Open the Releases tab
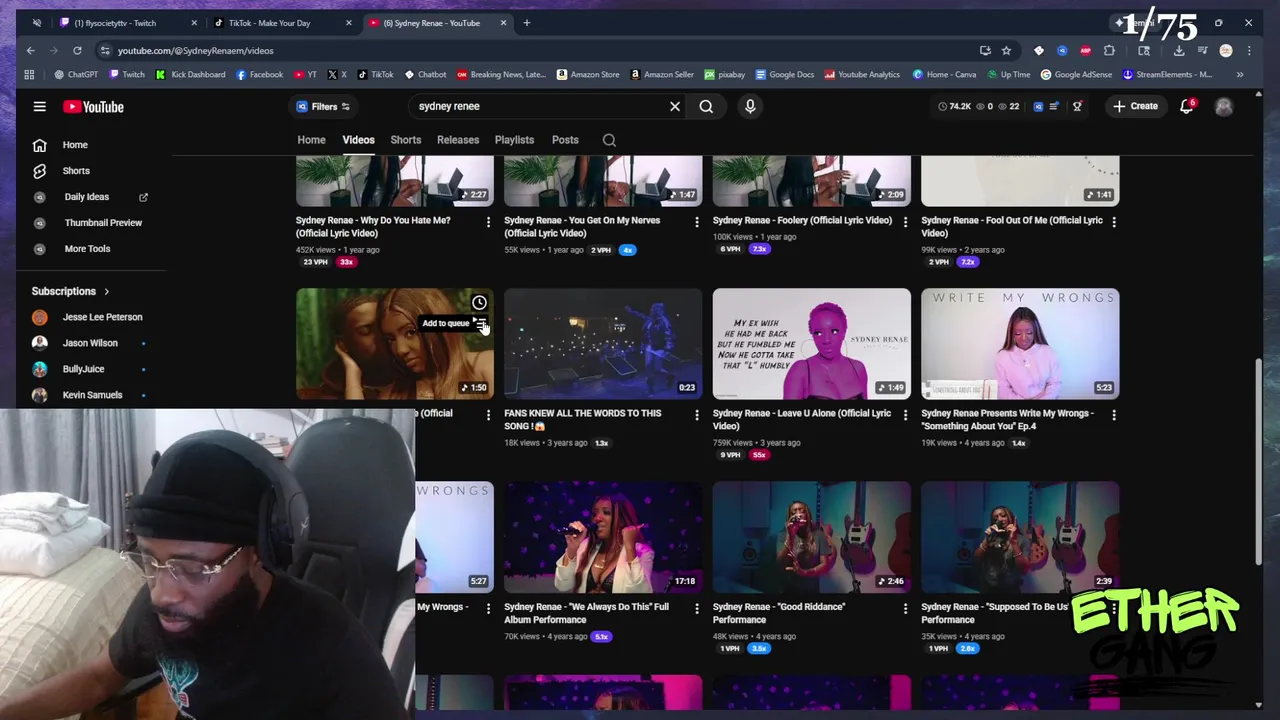The image size is (1280, 720). tap(458, 140)
